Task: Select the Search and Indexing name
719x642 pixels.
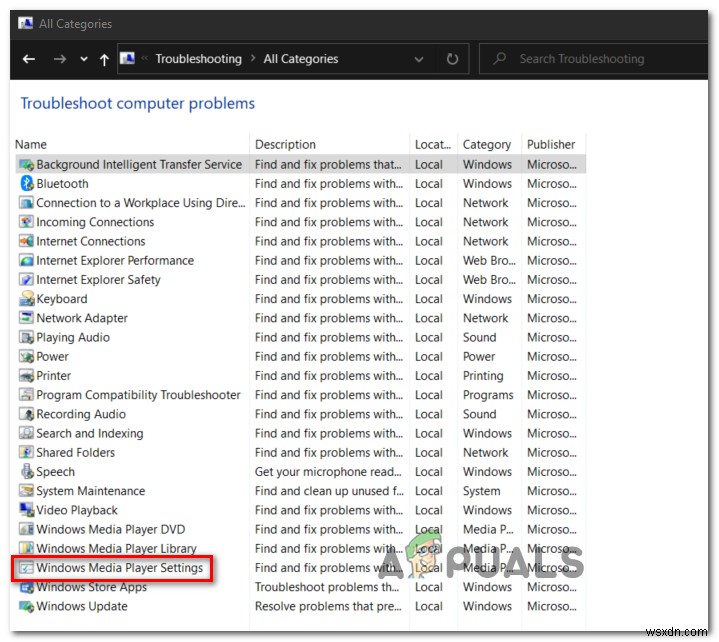Action: [89, 433]
